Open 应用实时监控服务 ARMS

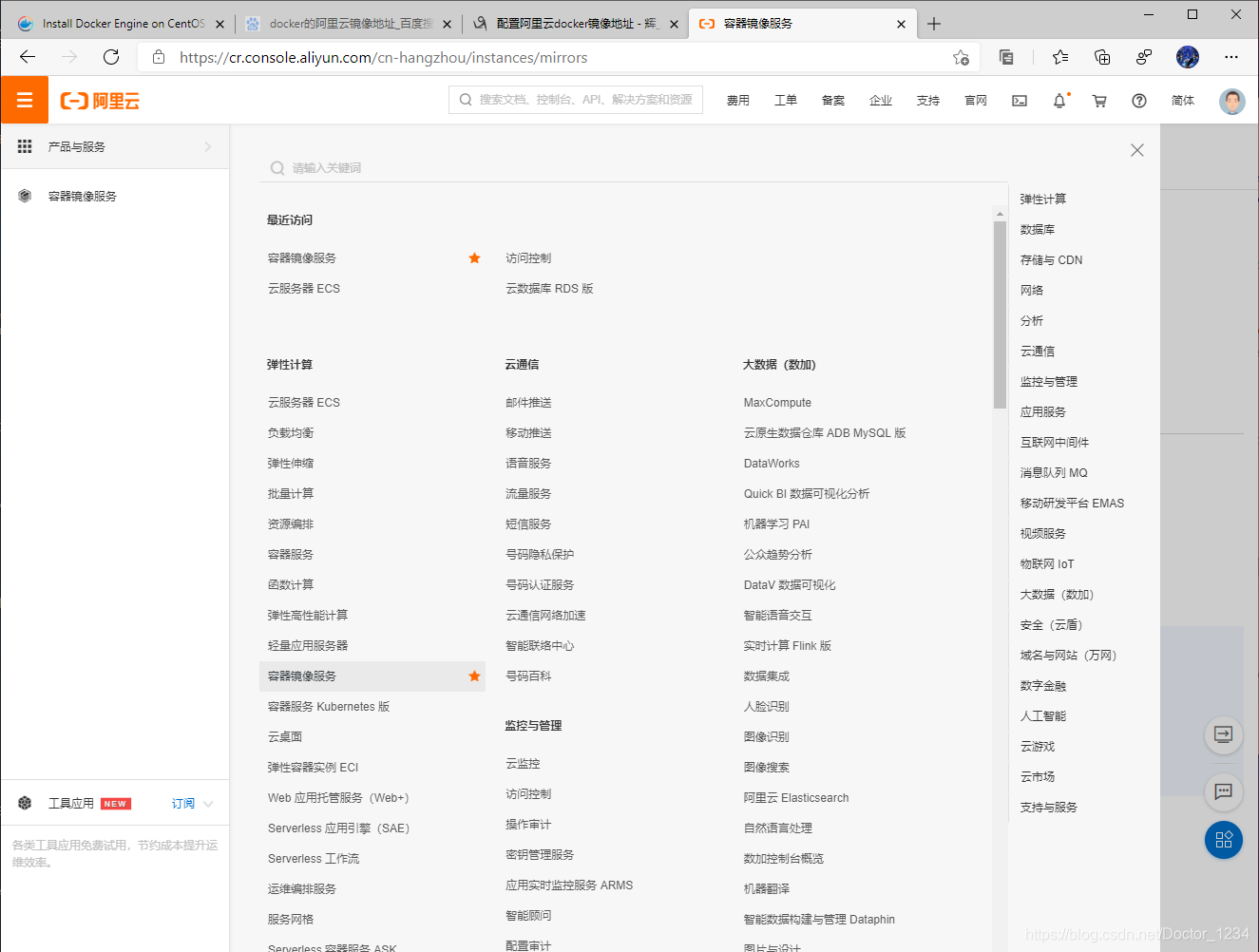click(569, 885)
